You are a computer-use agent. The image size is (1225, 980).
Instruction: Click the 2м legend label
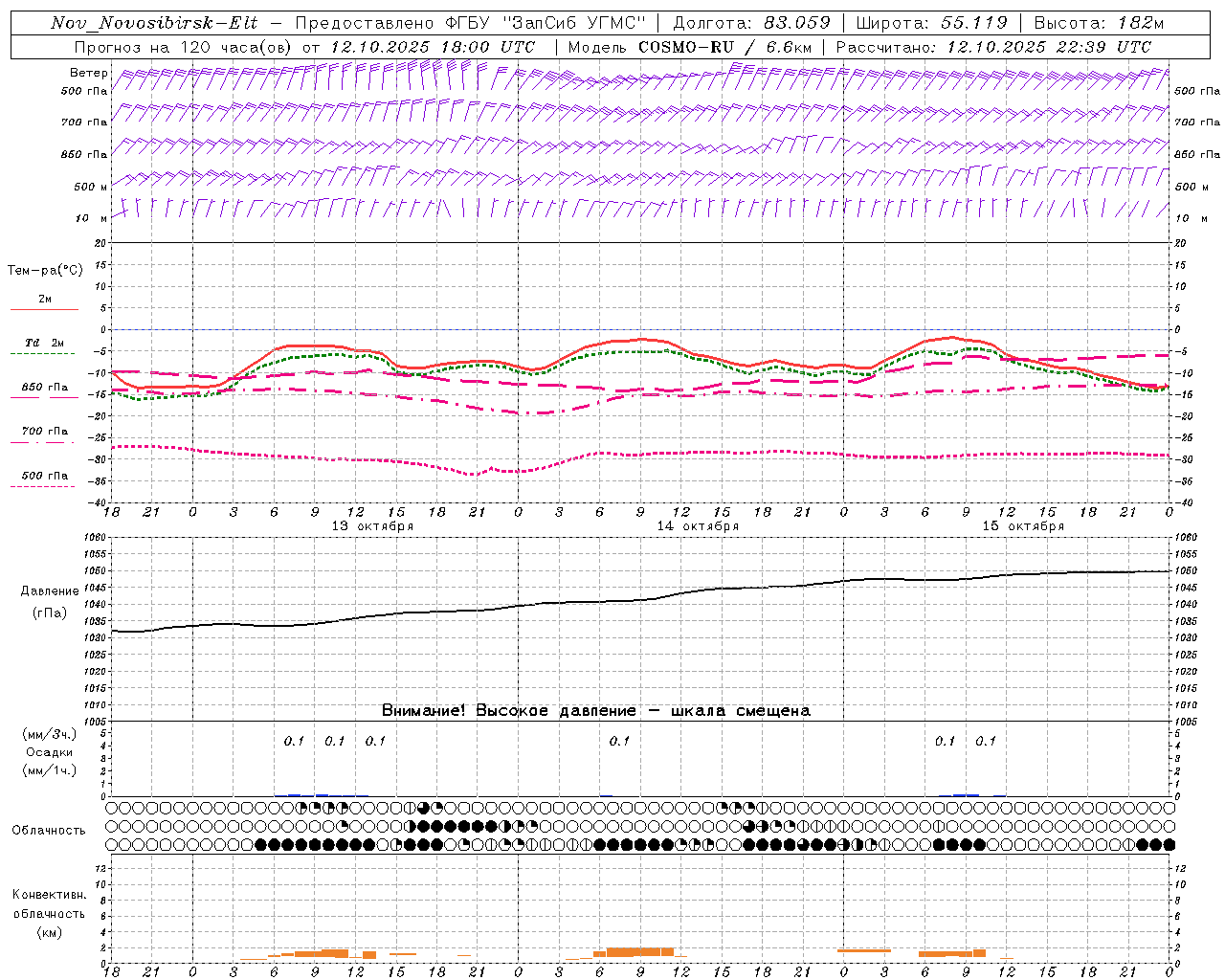[x=45, y=299]
